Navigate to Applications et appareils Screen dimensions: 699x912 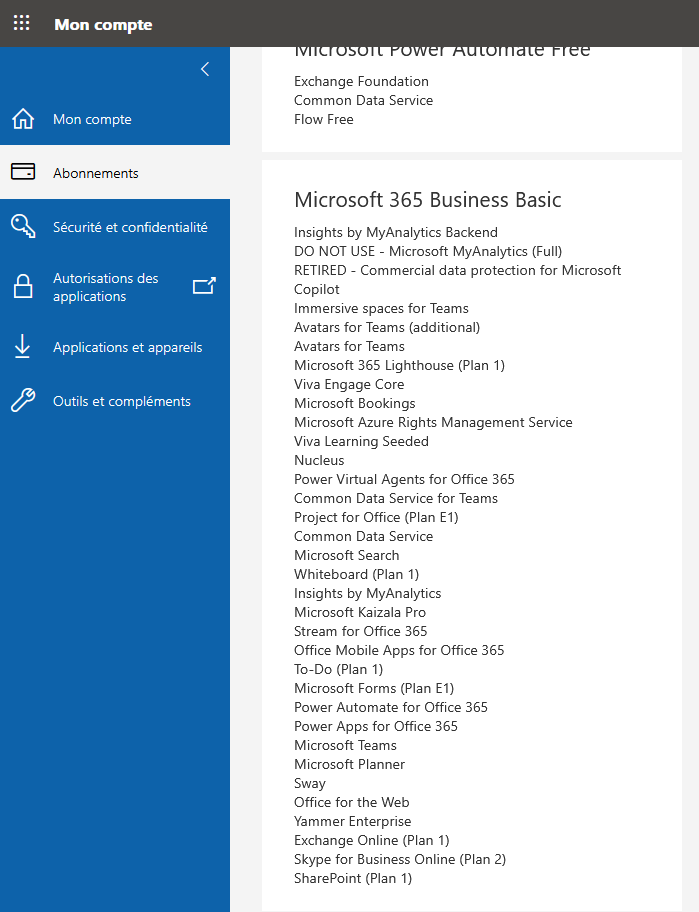115,347
